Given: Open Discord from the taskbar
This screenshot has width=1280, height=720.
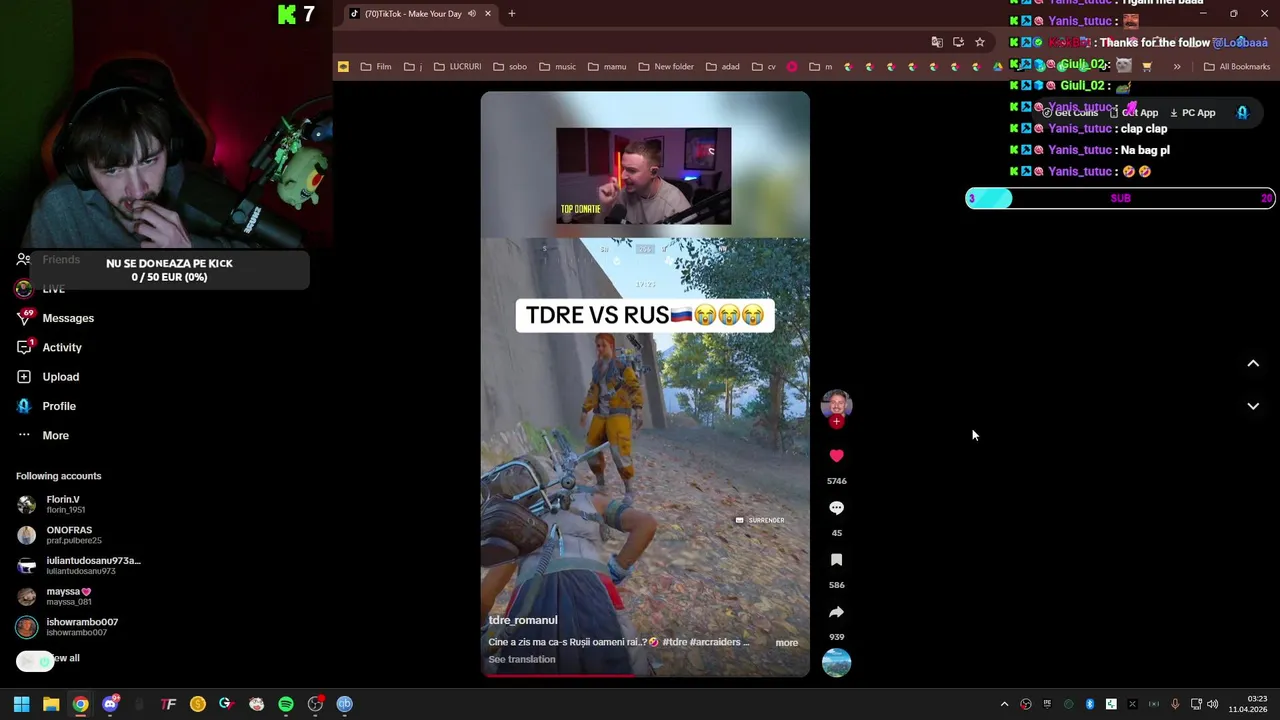Looking at the screenshot, I should click(x=110, y=704).
